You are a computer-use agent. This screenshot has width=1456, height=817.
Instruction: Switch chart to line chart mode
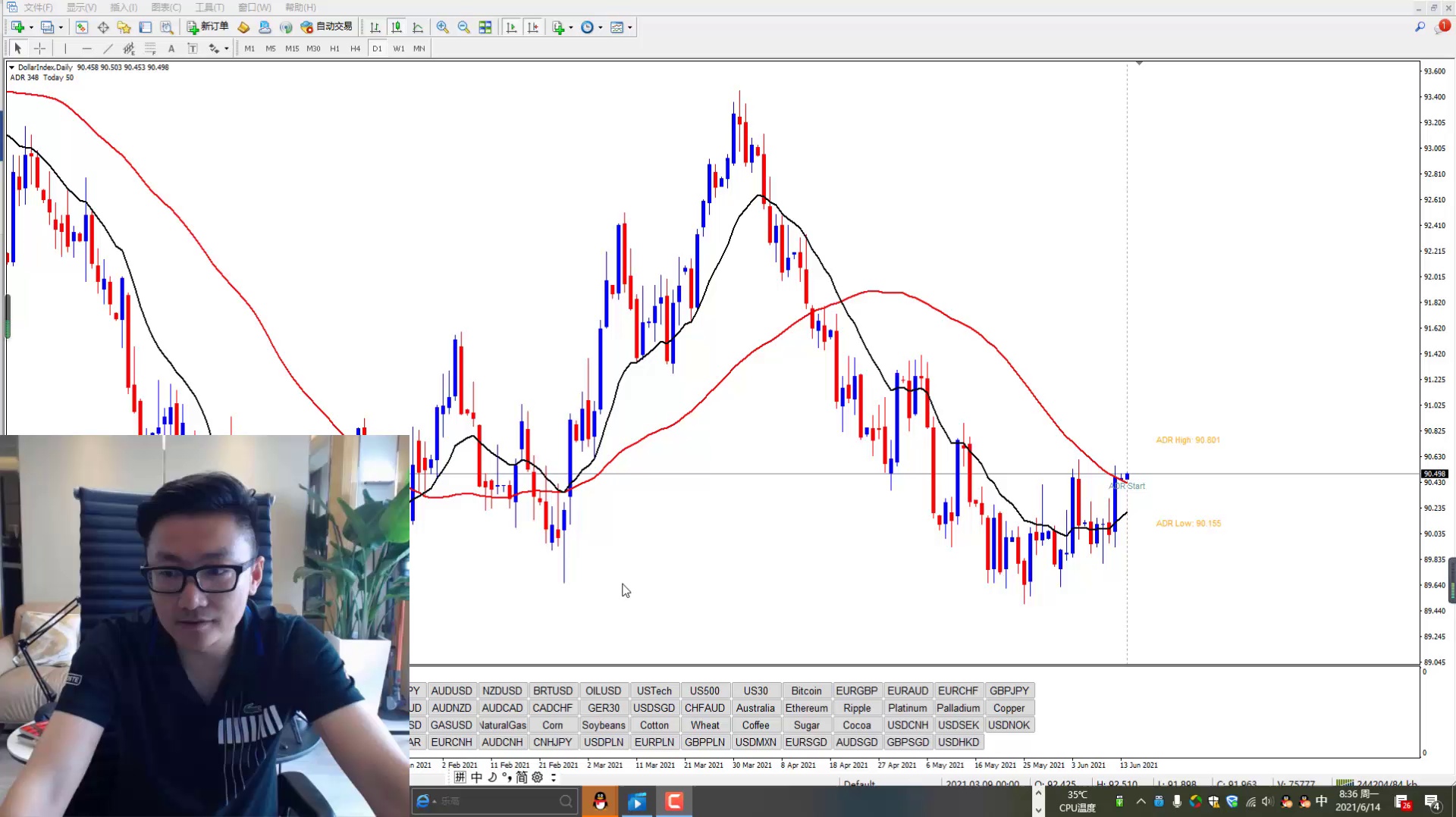click(x=418, y=27)
